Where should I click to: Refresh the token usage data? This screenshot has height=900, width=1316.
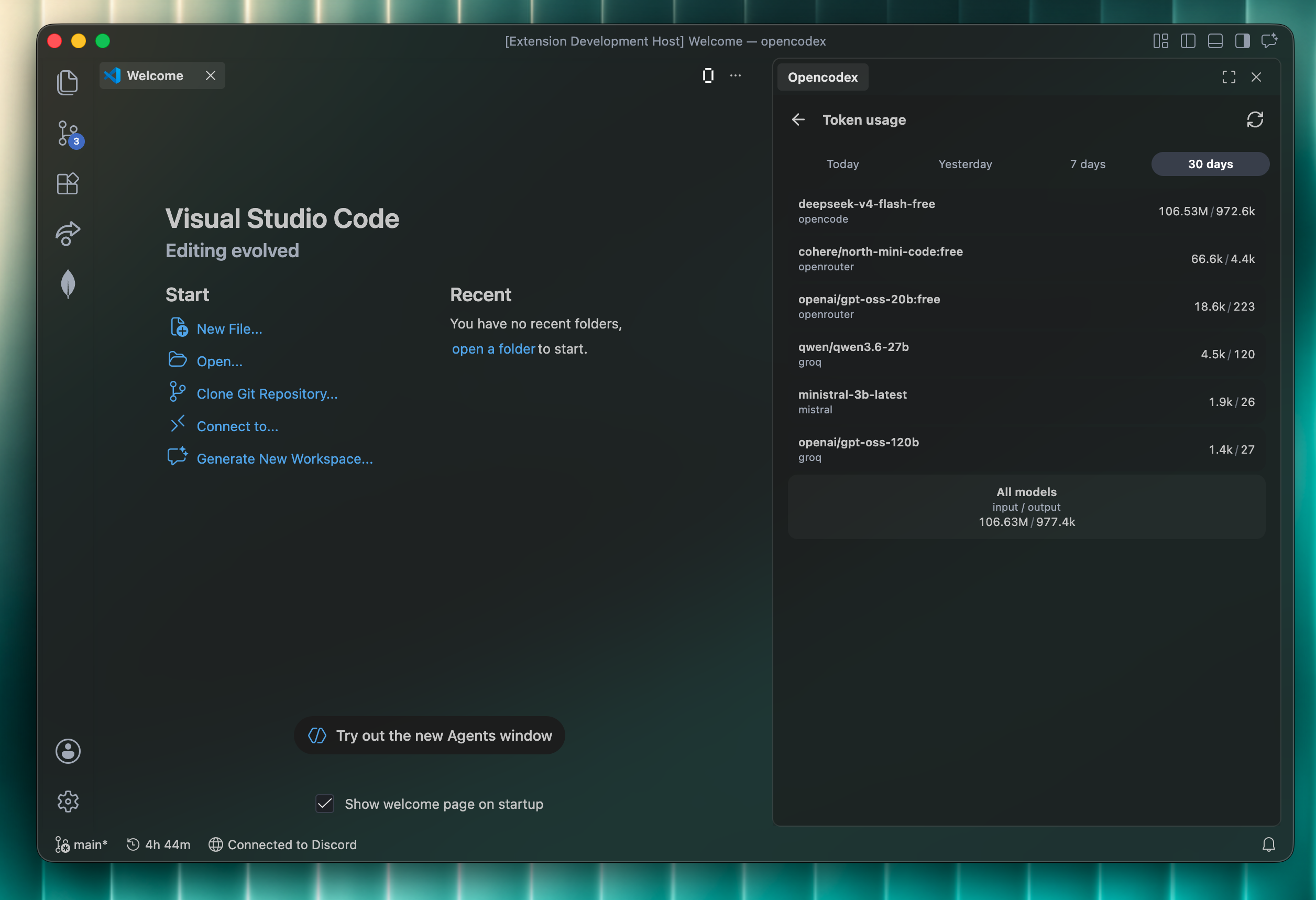click(1255, 119)
